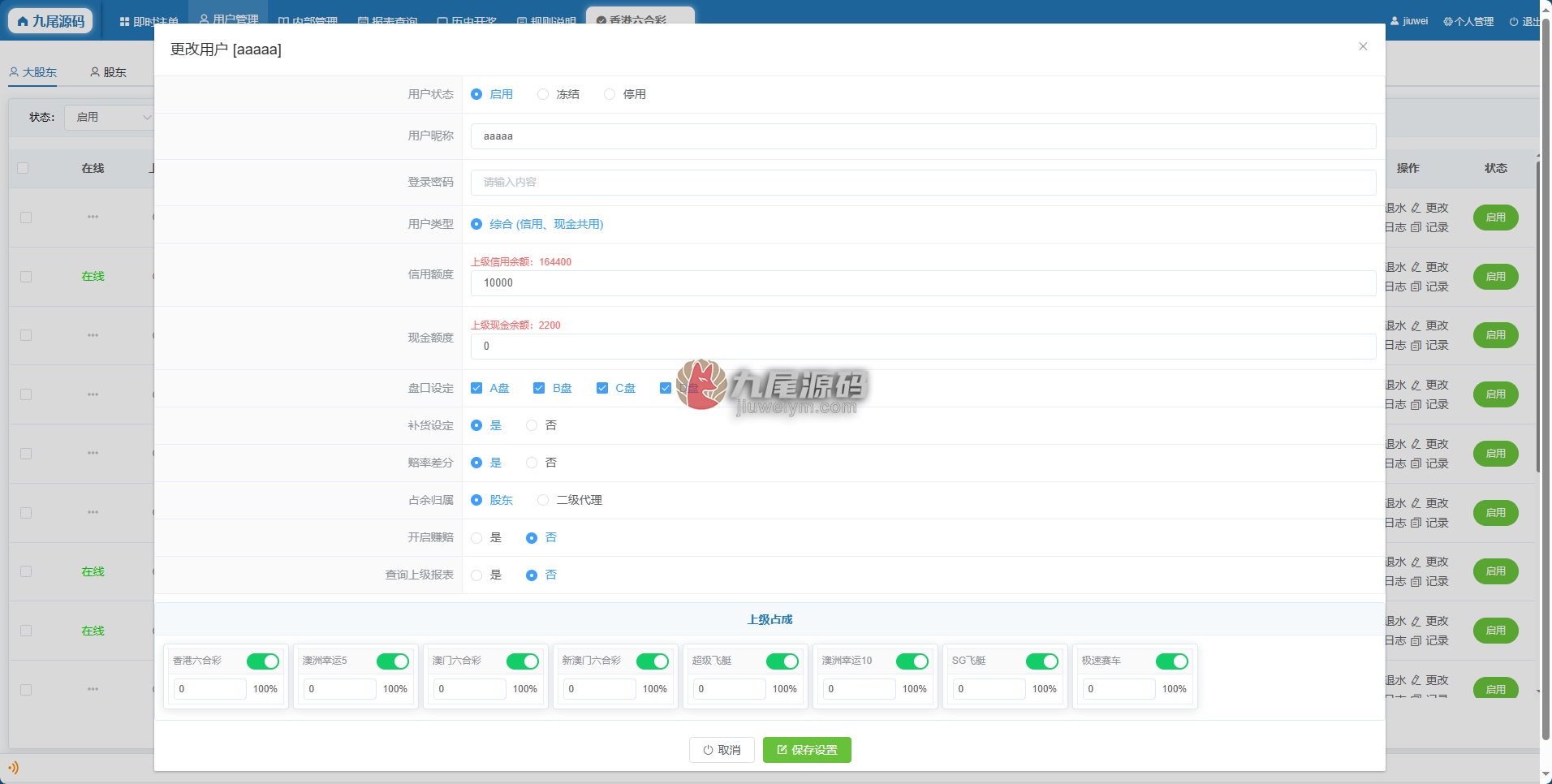Screen dimensions: 1552x784
Task: Toggle the 极速赛车 switch
Action: (x=1172, y=661)
